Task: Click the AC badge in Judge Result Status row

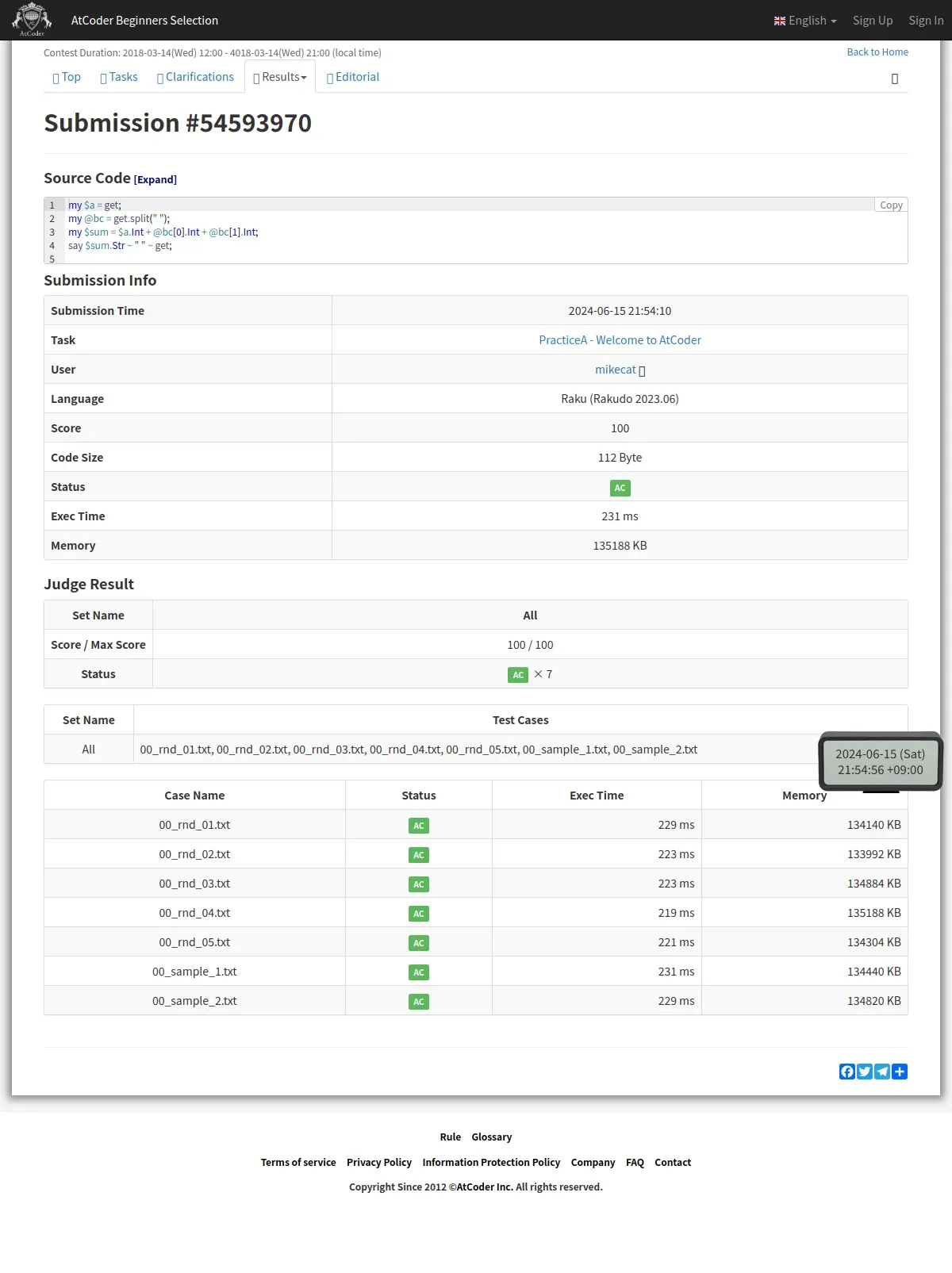Action: [518, 675]
